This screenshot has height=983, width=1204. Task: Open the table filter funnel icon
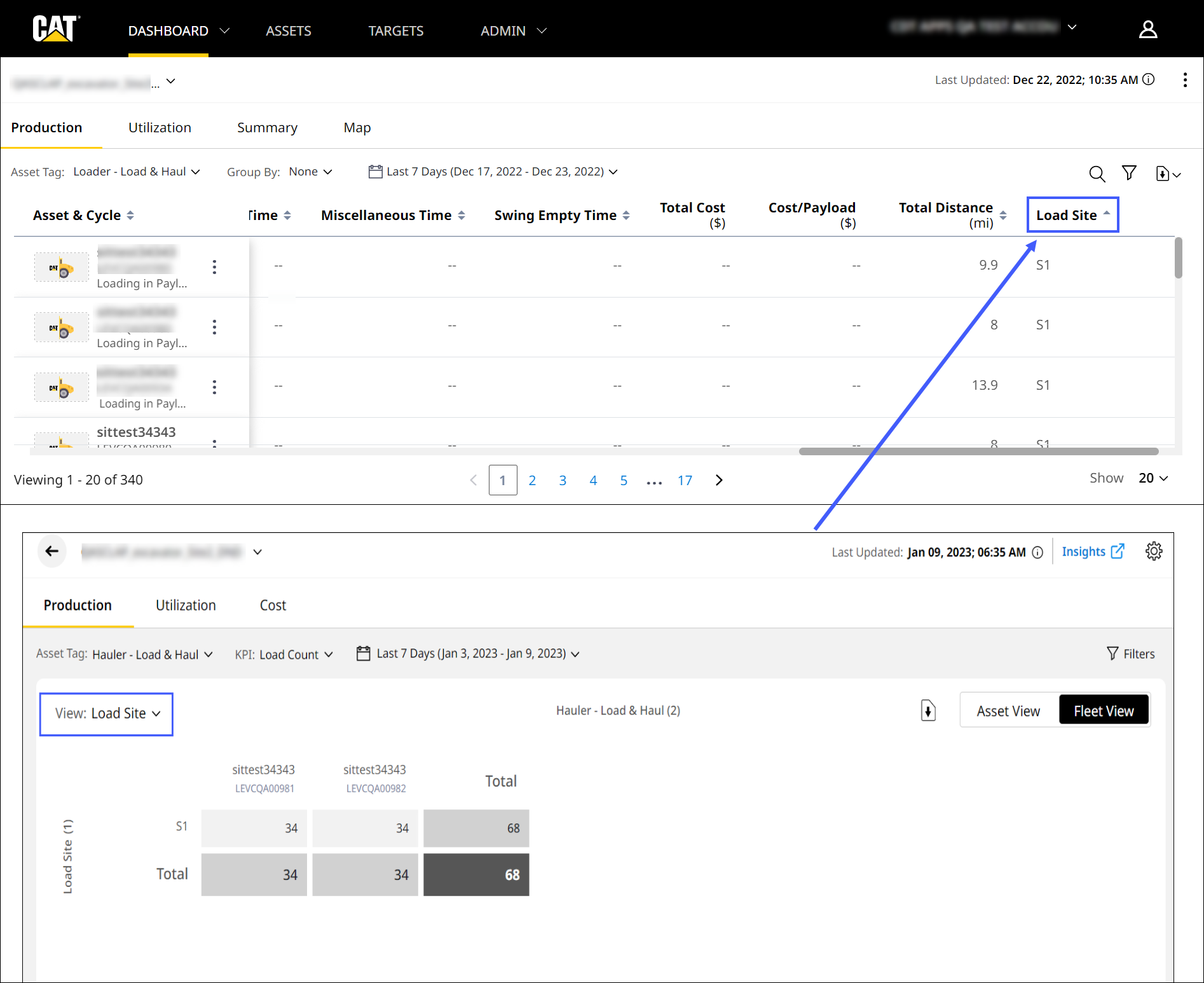tap(1129, 173)
